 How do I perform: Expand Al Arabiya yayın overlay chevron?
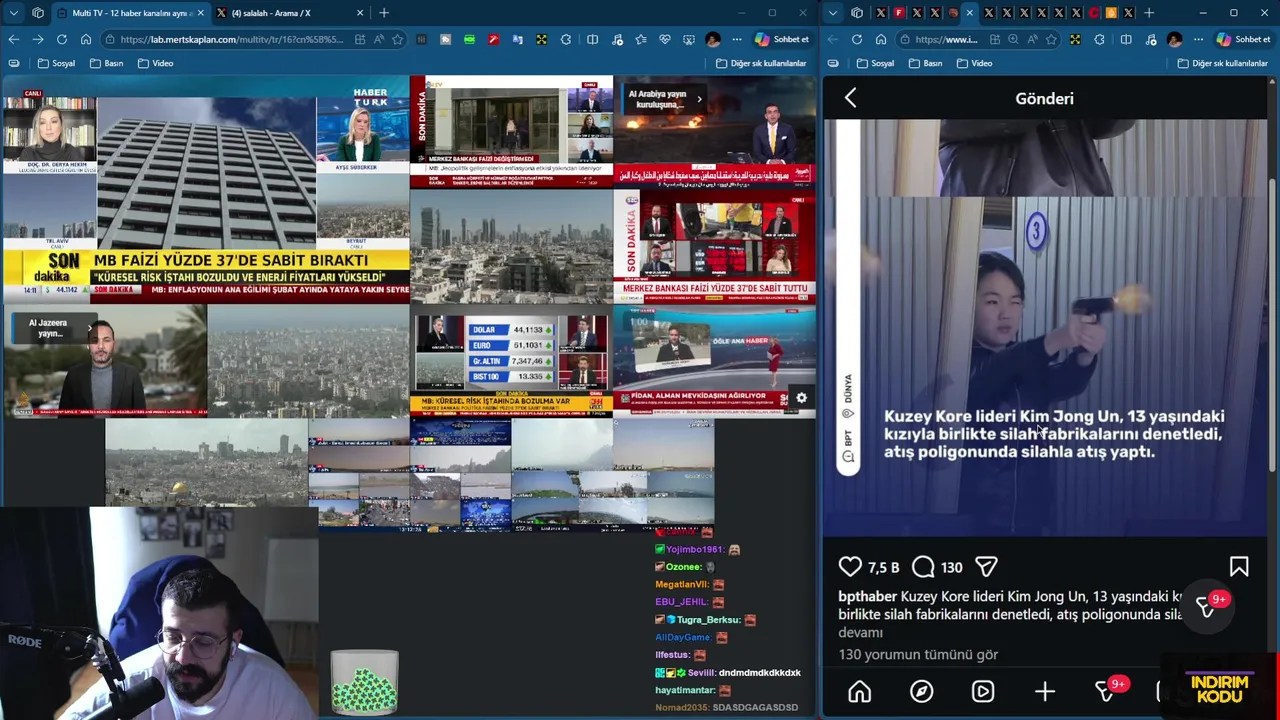click(699, 99)
